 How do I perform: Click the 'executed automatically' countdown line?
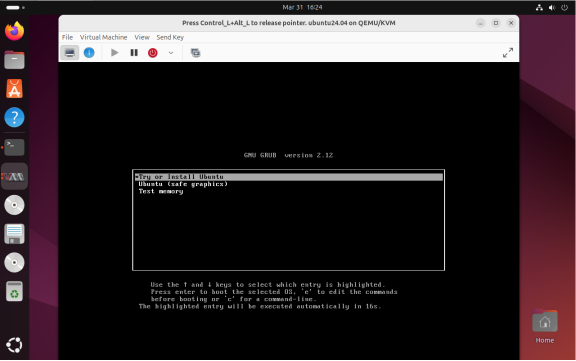(260, 306)
